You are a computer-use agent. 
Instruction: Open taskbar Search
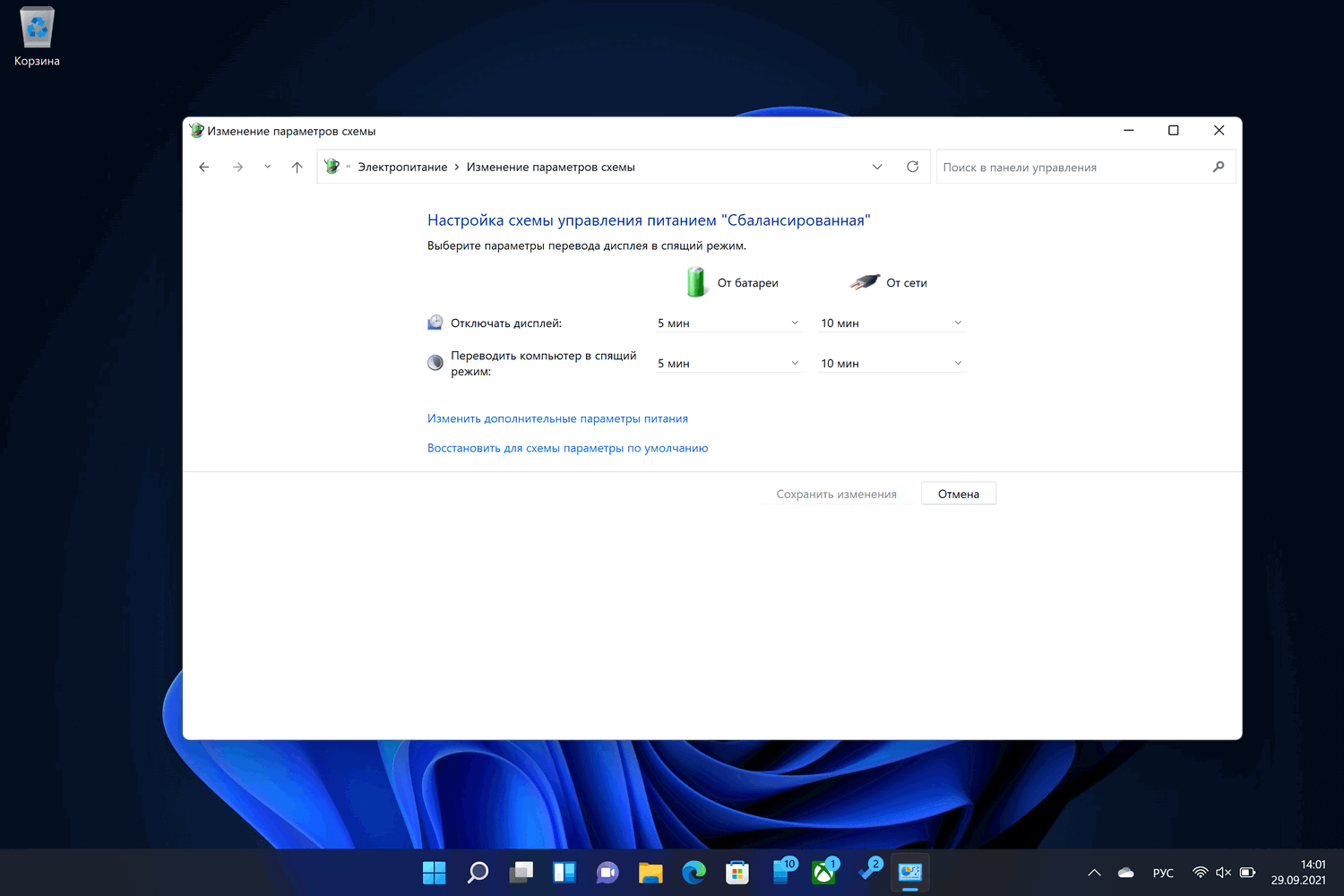point(478,872)
